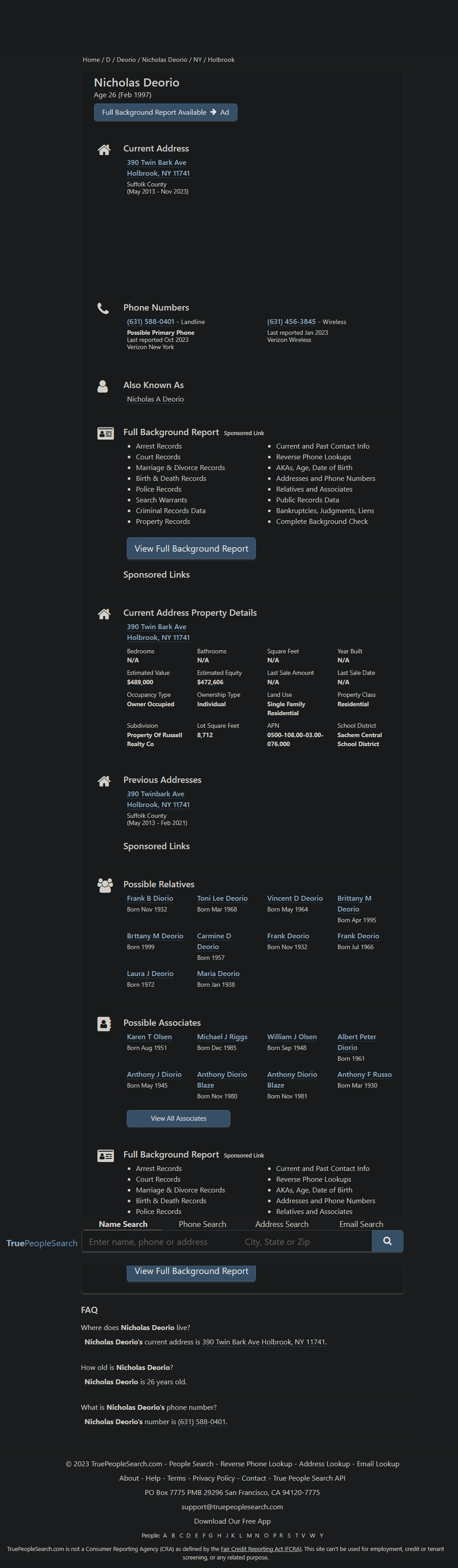Open the People Search footer link
This screenshot has width=458, height=1568.
point(191,1464)
